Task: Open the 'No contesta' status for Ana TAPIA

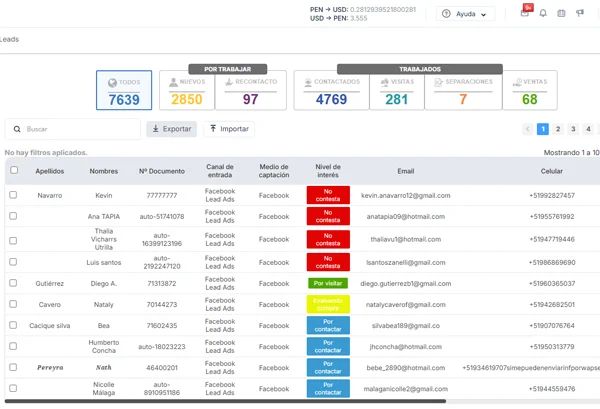Action: pos(328,217)
